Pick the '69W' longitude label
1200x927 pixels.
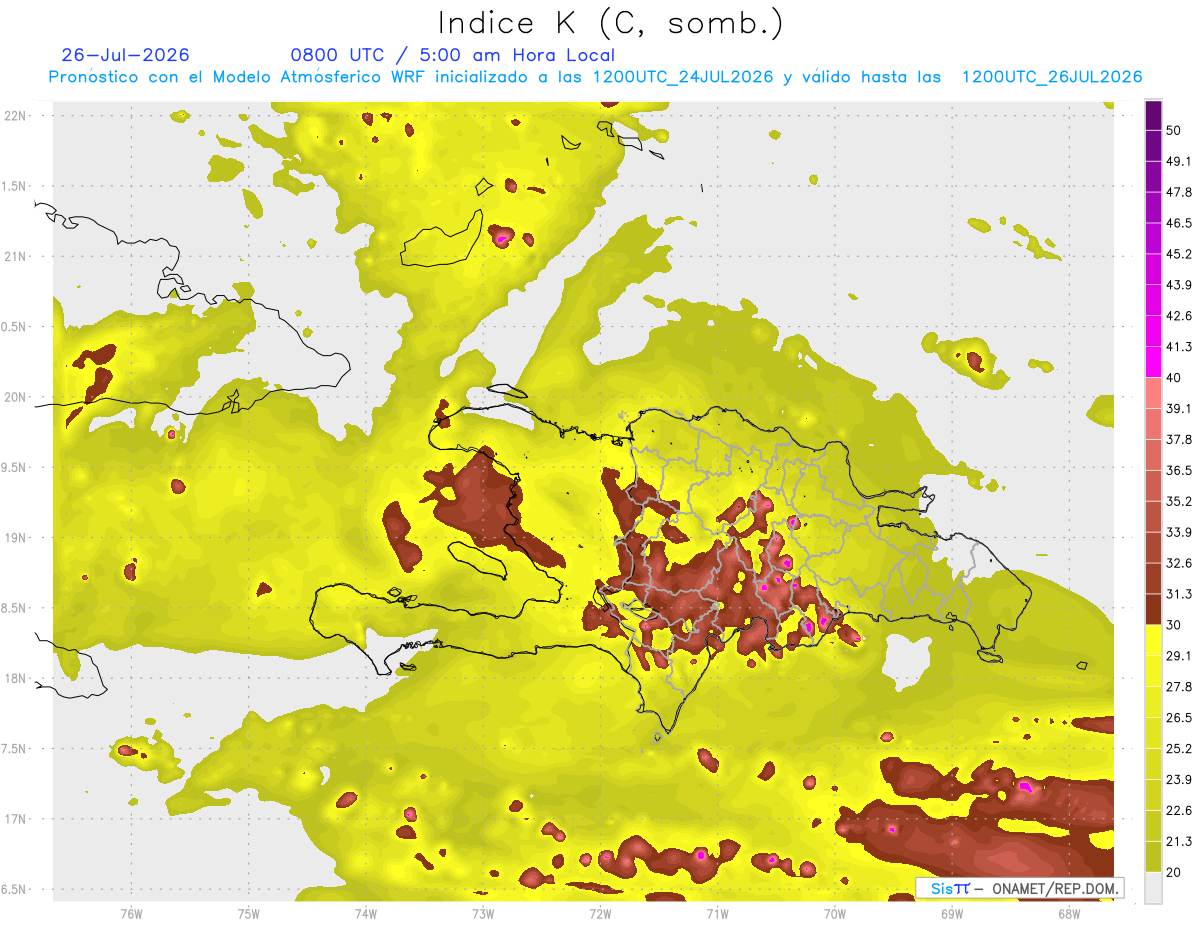tap(952, 913)
